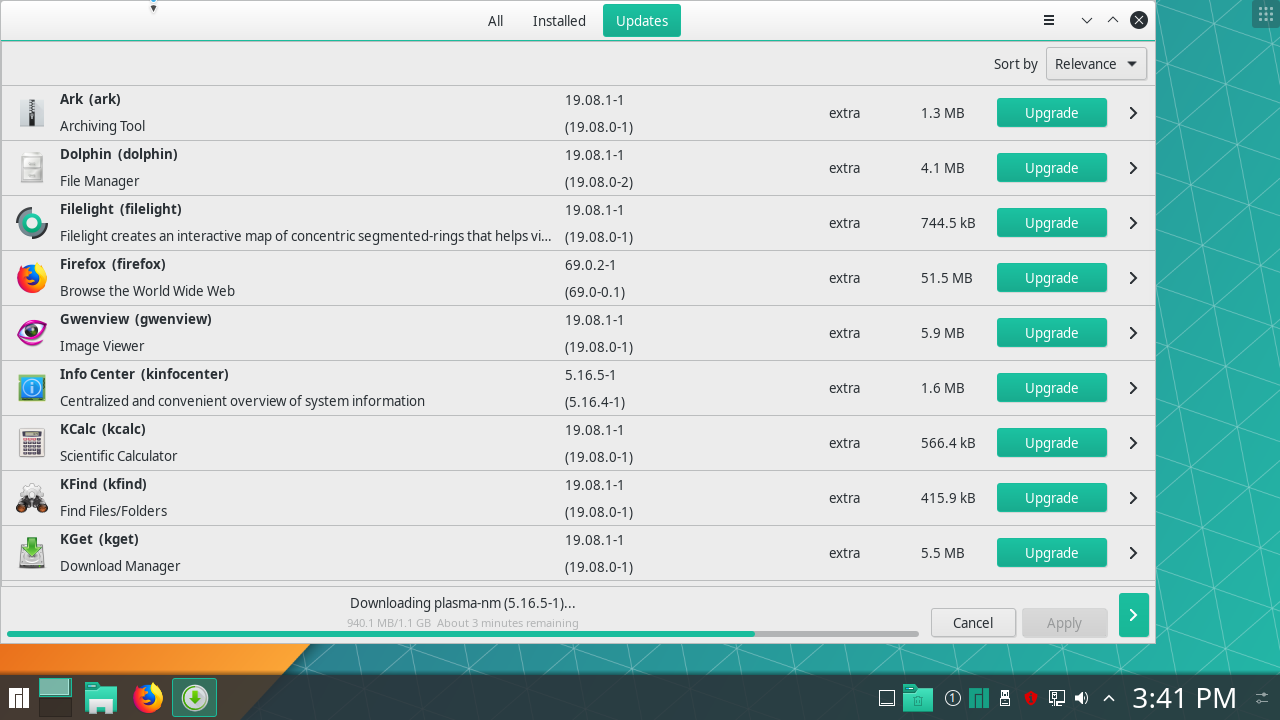Click the volume icon in the system tray
1280x720 pixels.
[1081, 697]
